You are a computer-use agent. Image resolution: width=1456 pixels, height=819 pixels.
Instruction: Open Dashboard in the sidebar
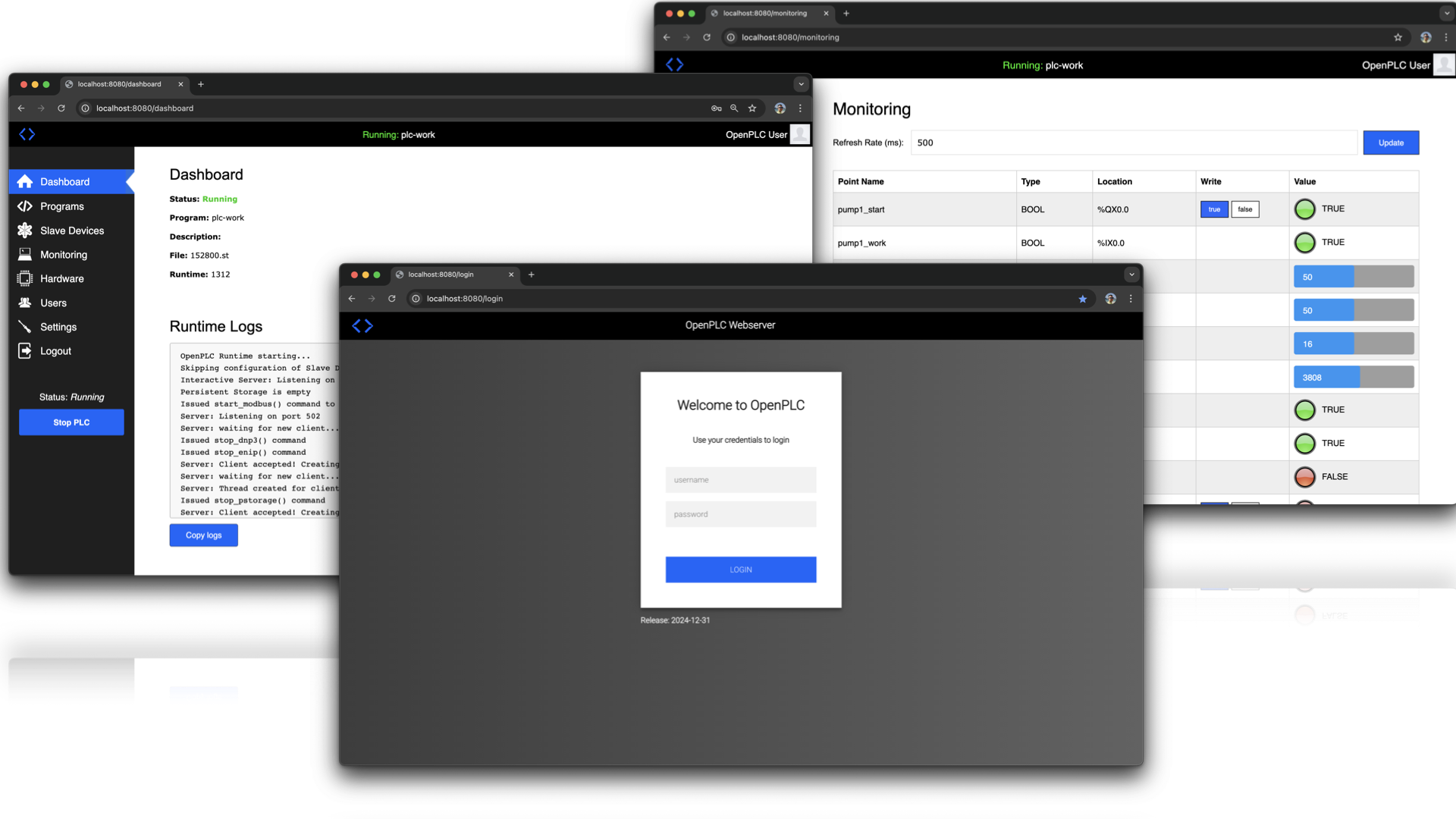pyautogui.click(x=71, y=182)
